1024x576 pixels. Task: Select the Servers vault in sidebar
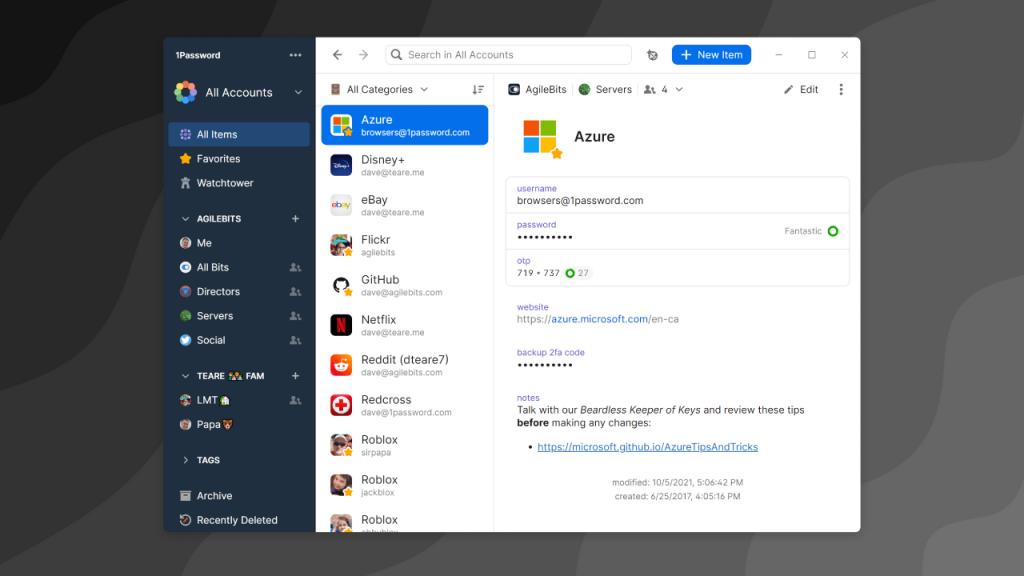214,316
